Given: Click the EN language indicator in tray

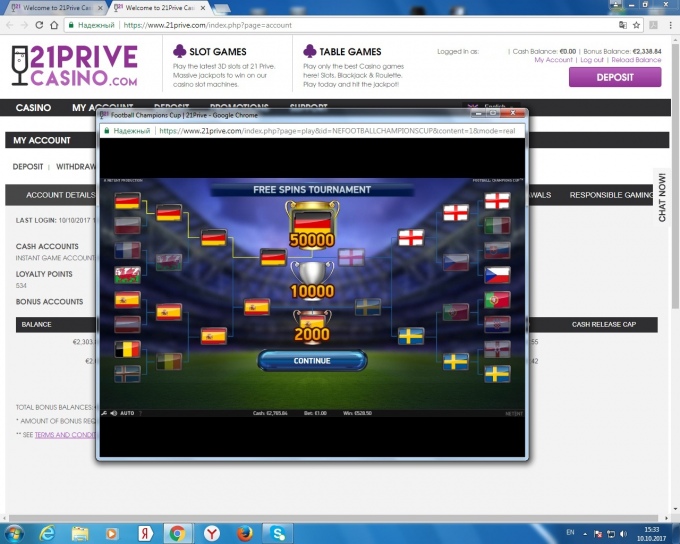Looking at the screenshot, I should 570,532.
